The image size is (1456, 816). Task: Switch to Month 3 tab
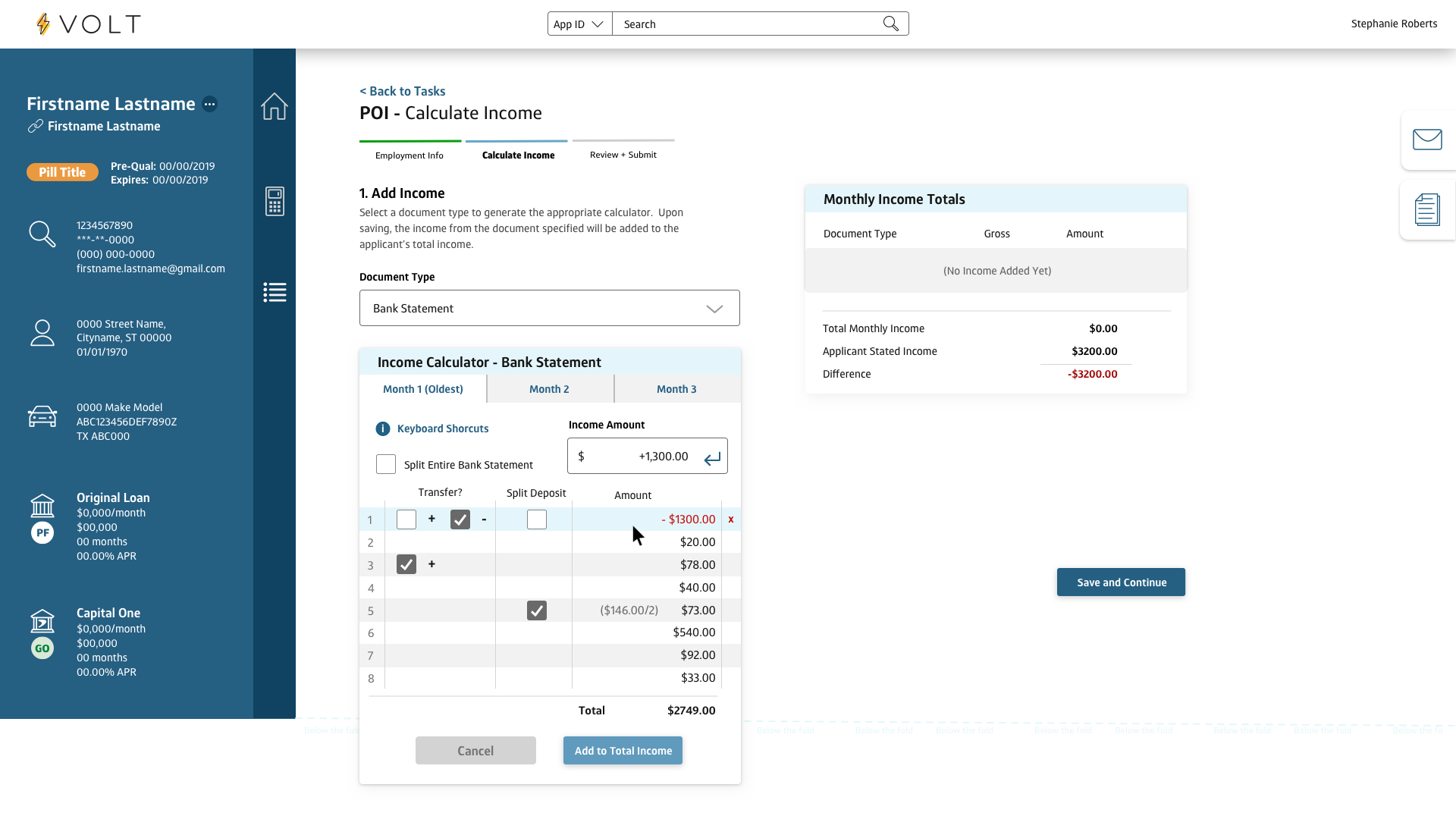[677, 389]
